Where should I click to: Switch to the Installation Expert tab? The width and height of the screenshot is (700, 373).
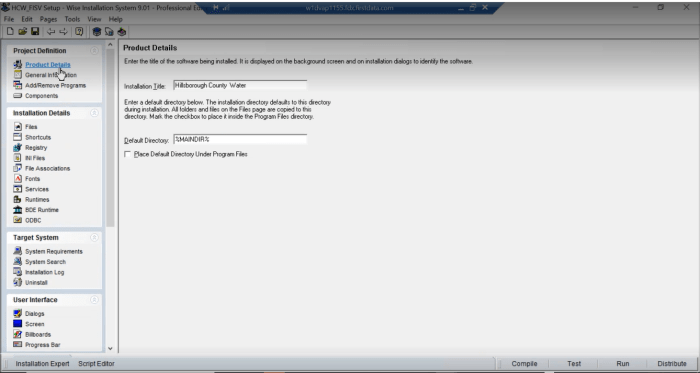click(x=42, y=364)
